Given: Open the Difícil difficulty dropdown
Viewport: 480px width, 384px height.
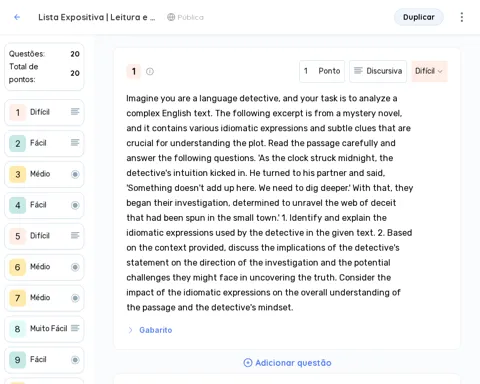Looking at the screenshot, I should point(429,71).
